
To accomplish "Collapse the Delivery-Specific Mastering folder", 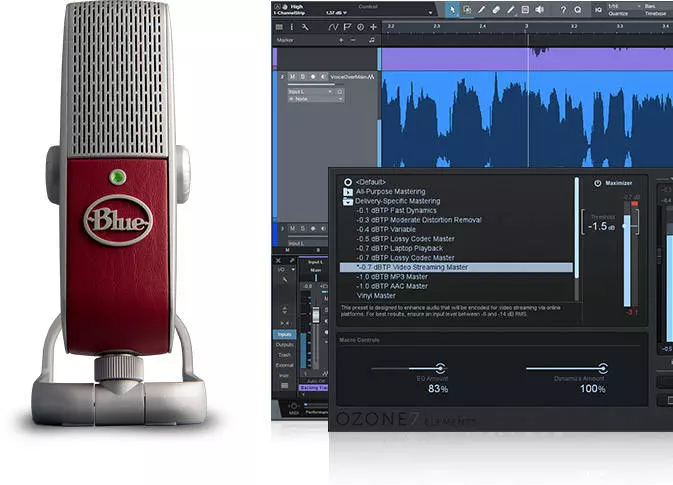I will [x=348, y=201].
